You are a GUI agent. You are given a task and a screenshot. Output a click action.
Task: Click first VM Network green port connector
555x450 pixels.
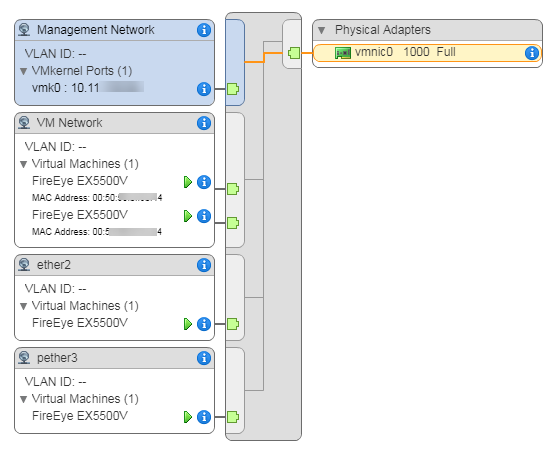233,189
